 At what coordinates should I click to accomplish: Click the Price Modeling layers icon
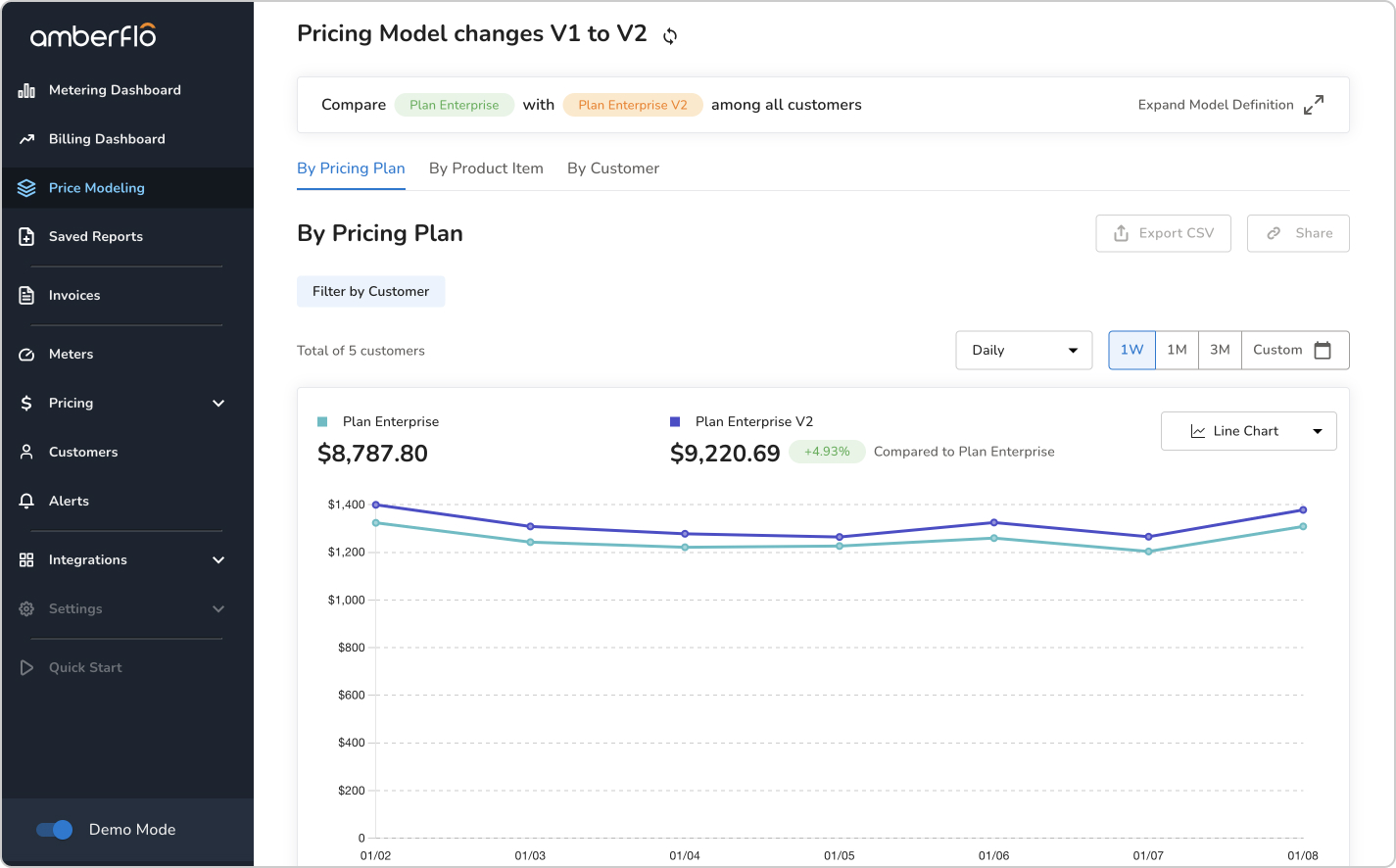[26, 187]
